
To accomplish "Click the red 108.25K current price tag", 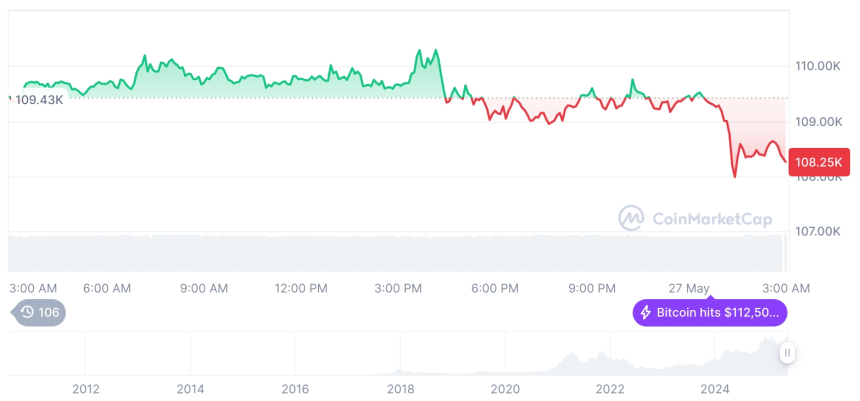I will pos(817,161).
